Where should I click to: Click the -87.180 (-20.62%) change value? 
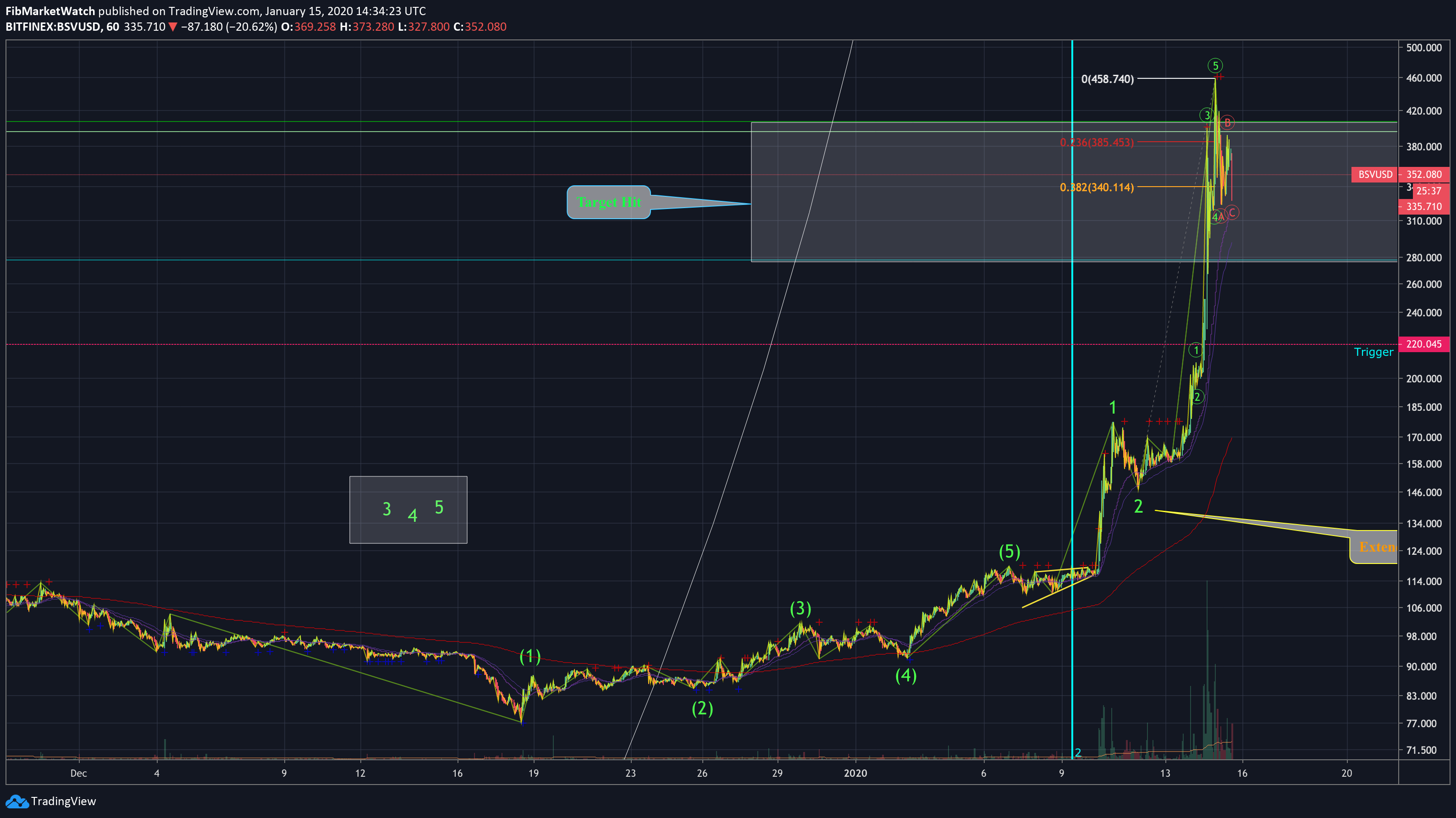point(229,27)
